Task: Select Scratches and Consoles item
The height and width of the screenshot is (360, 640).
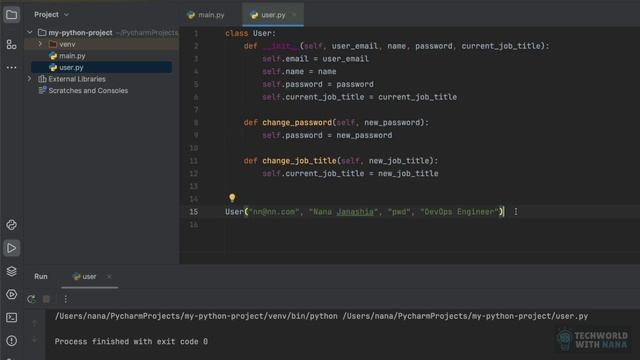Action: (83, 91)
